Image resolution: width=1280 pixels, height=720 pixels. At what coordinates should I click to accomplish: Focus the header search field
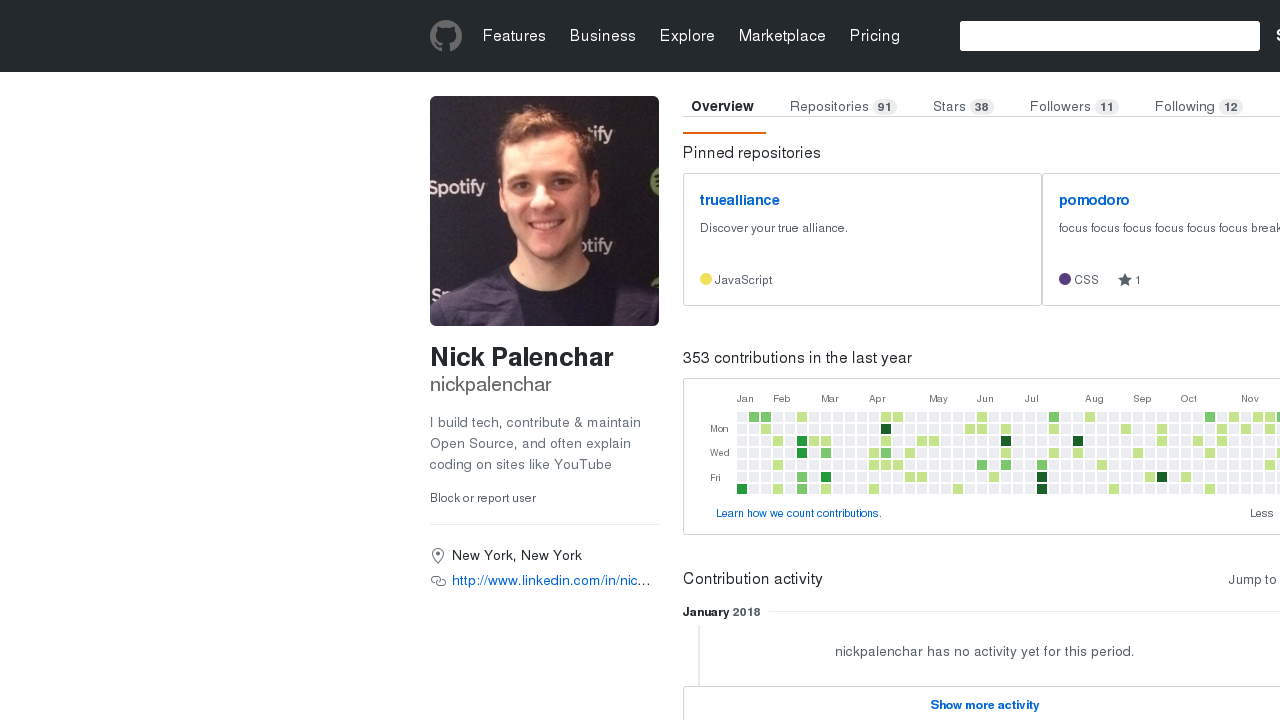click(1110, 36)
